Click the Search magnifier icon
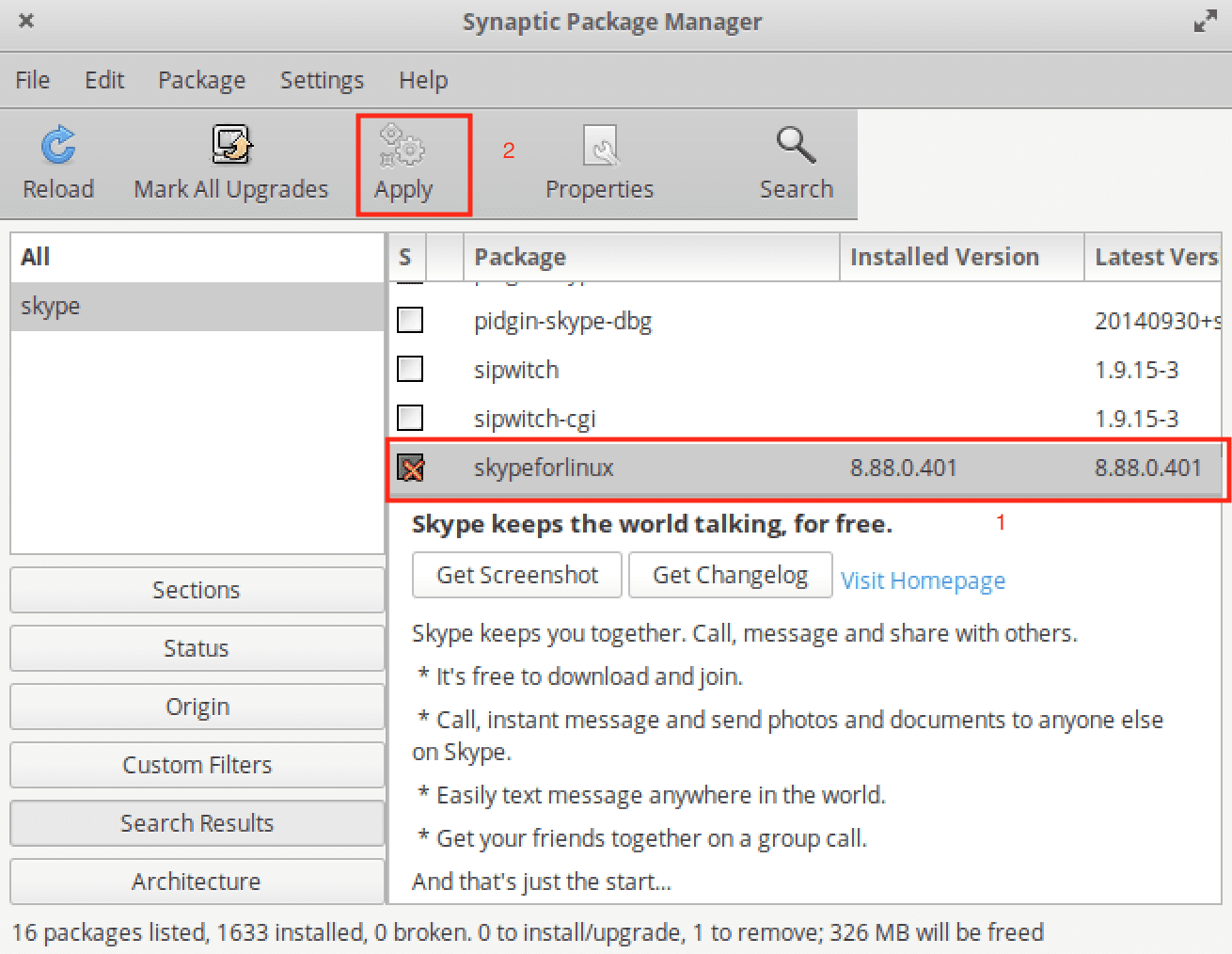 coord(796,146)
